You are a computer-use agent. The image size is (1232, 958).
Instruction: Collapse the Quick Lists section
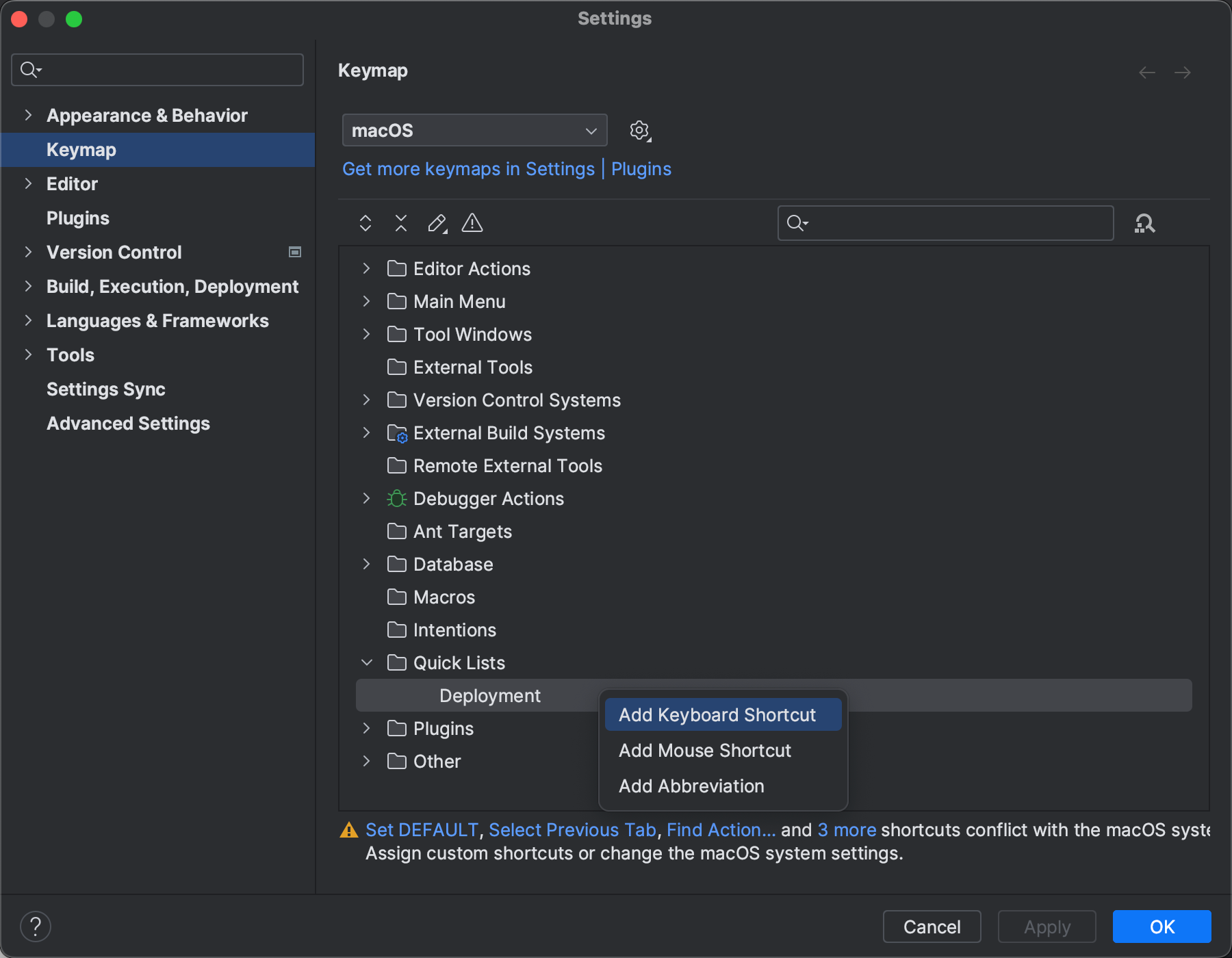(366, 662)
